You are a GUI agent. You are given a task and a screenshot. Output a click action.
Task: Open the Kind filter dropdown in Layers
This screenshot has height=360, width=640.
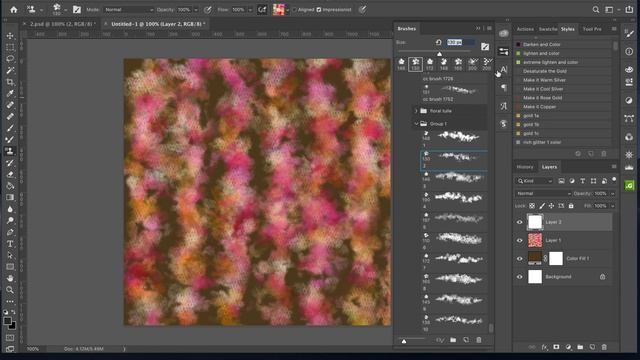(535, 181)
